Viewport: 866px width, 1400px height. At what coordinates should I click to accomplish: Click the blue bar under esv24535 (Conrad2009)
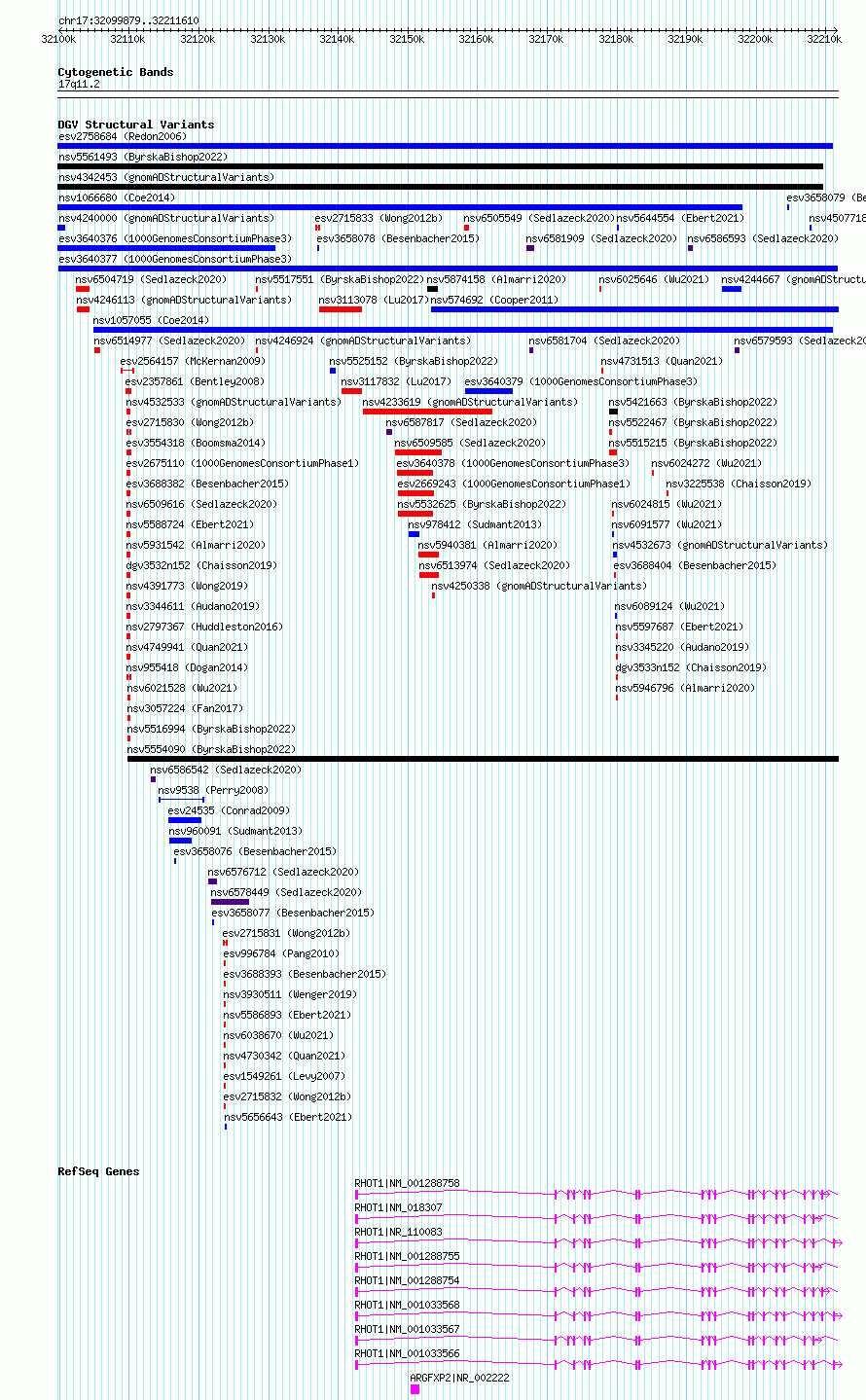pos(185,820)
